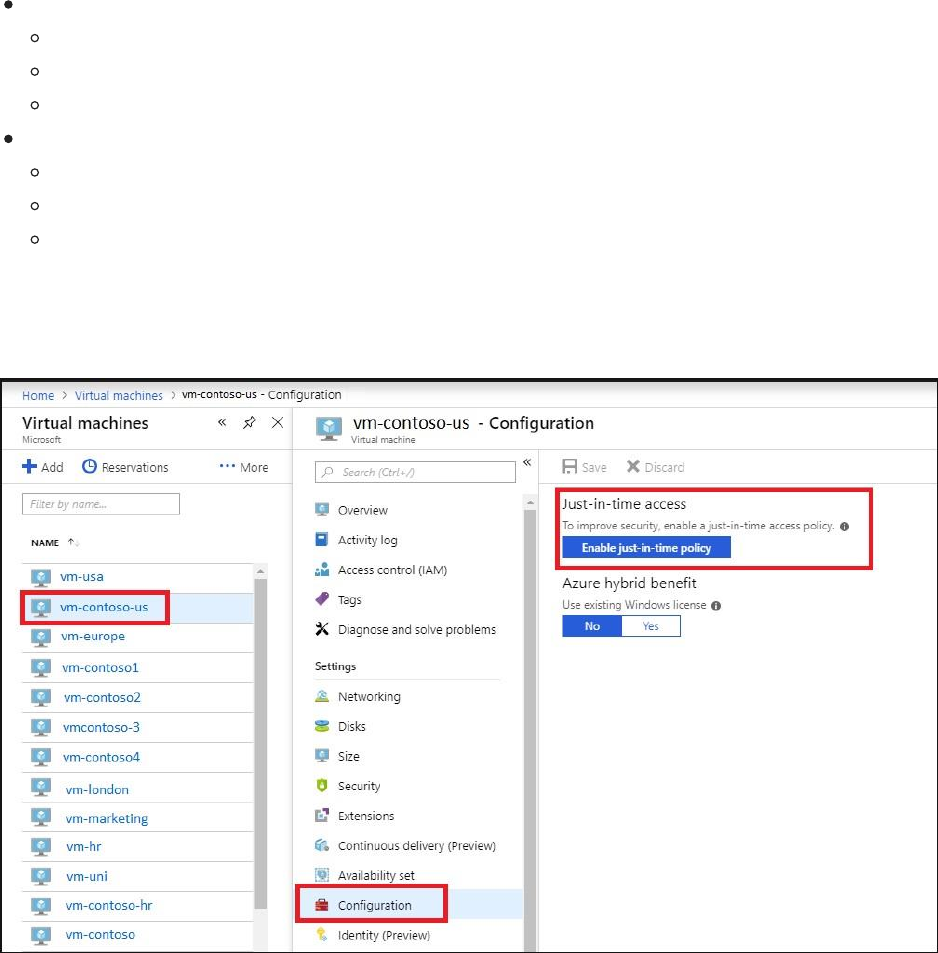Collapse the Virtual machines blade
Image resolution: width=938 pixels, height=953 pixels.
pos(222,422)
